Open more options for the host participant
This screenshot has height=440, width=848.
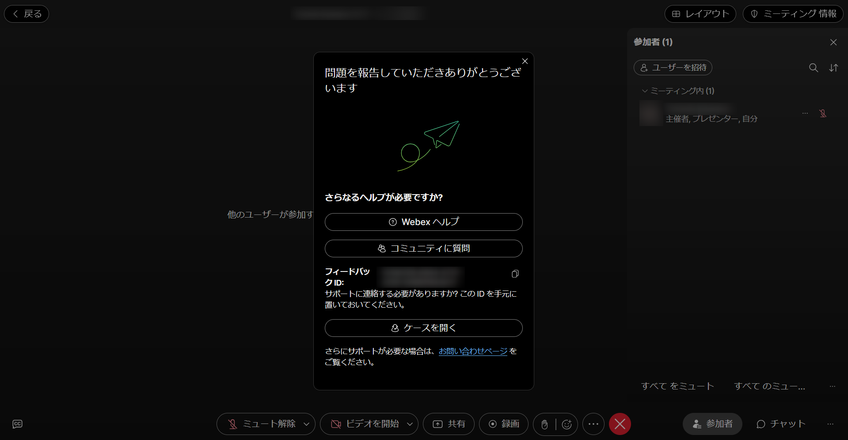pyautogui.click(x=805, y=114)
